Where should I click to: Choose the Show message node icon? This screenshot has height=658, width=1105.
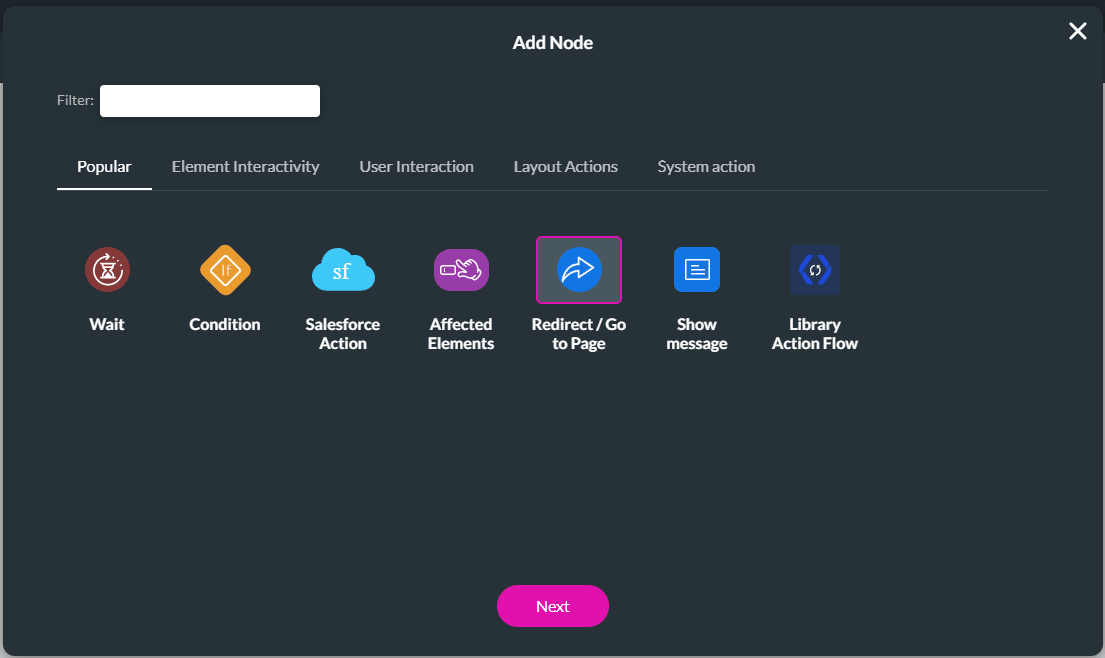pos(697,269)
